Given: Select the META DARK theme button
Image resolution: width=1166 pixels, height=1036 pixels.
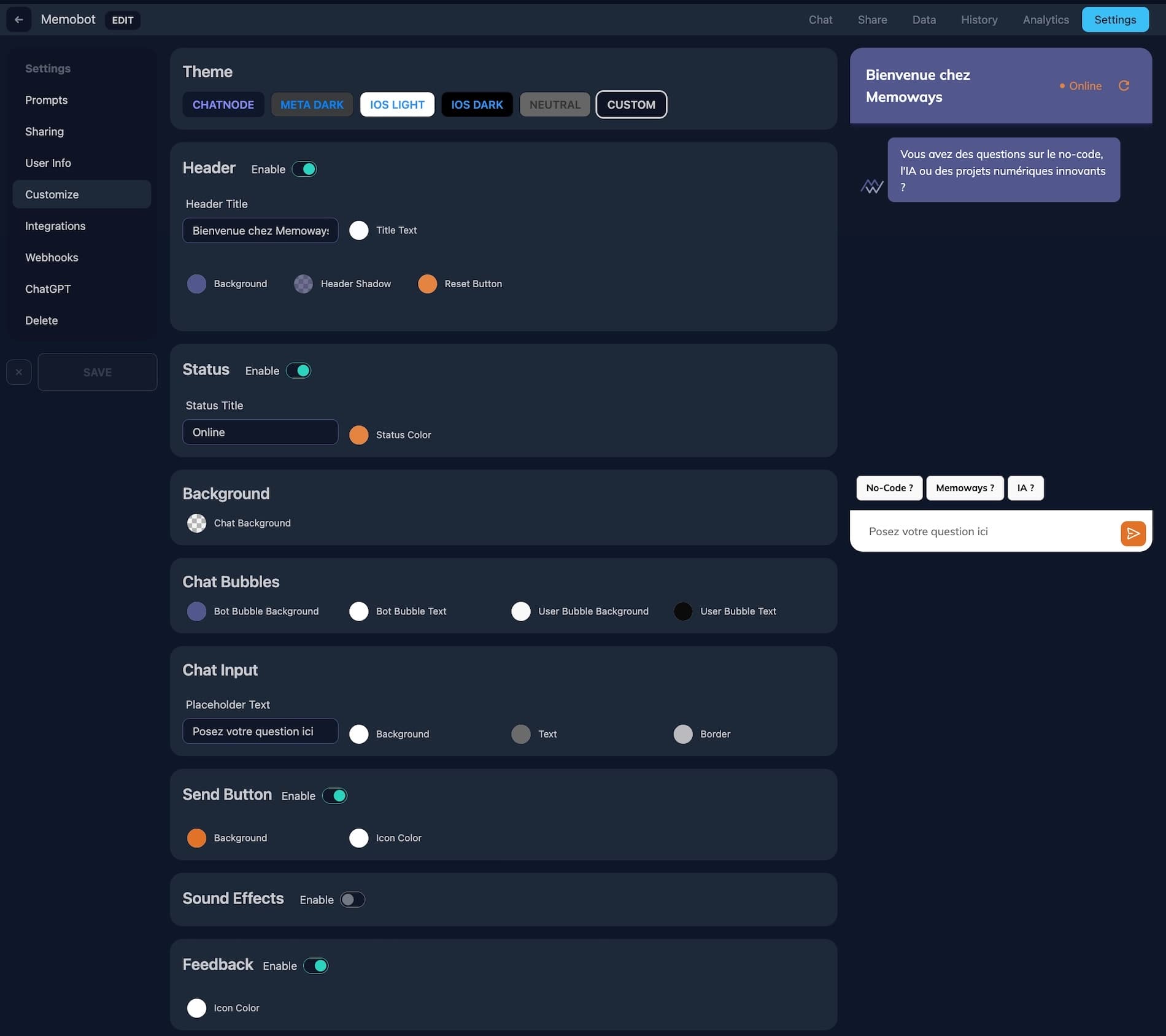Looking at the screenshot, I should coord(312,104).
